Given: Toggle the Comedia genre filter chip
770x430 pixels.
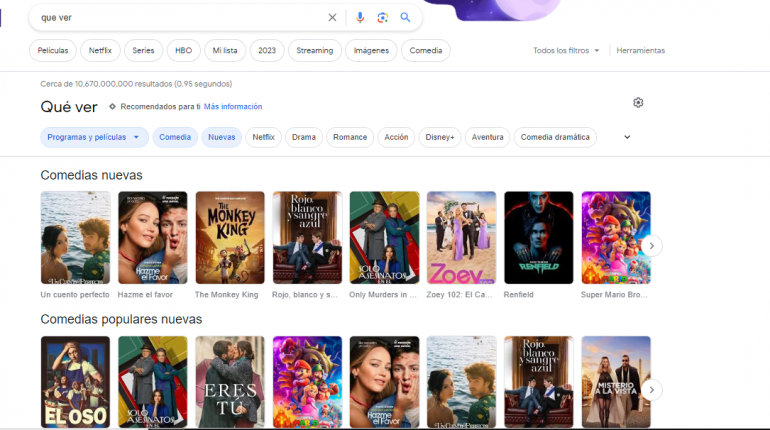Looking at the screenshot, I should pyautogui.click(x=175, y=137).
